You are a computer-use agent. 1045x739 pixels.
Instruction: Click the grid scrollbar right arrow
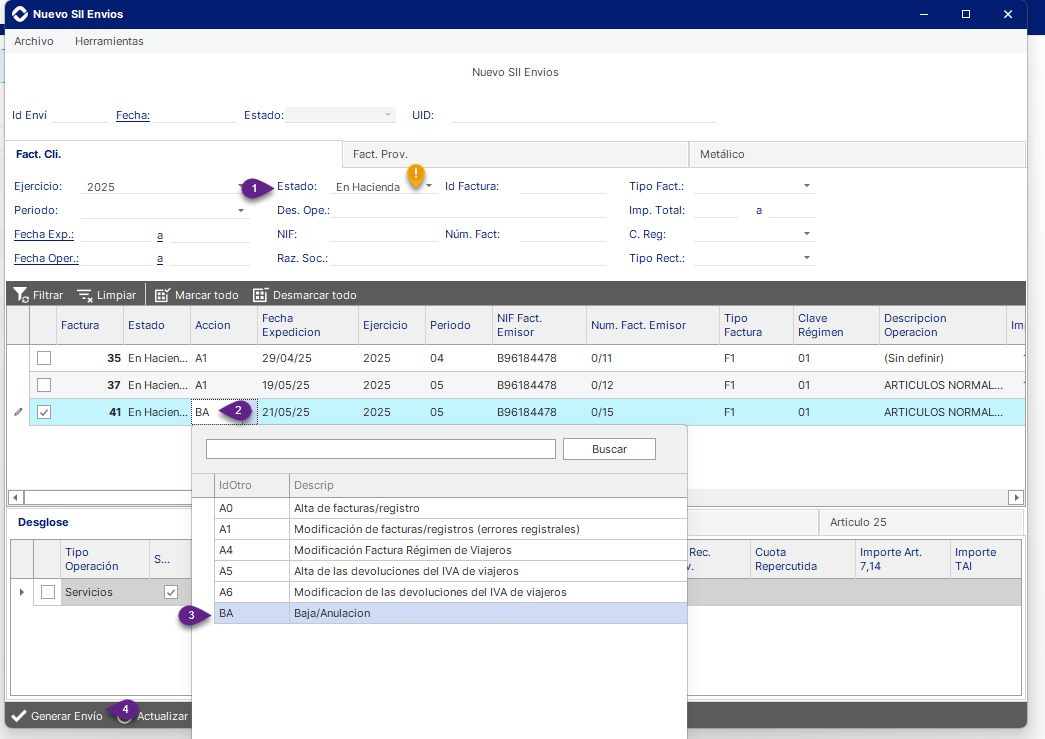[x=1016, y=497]
